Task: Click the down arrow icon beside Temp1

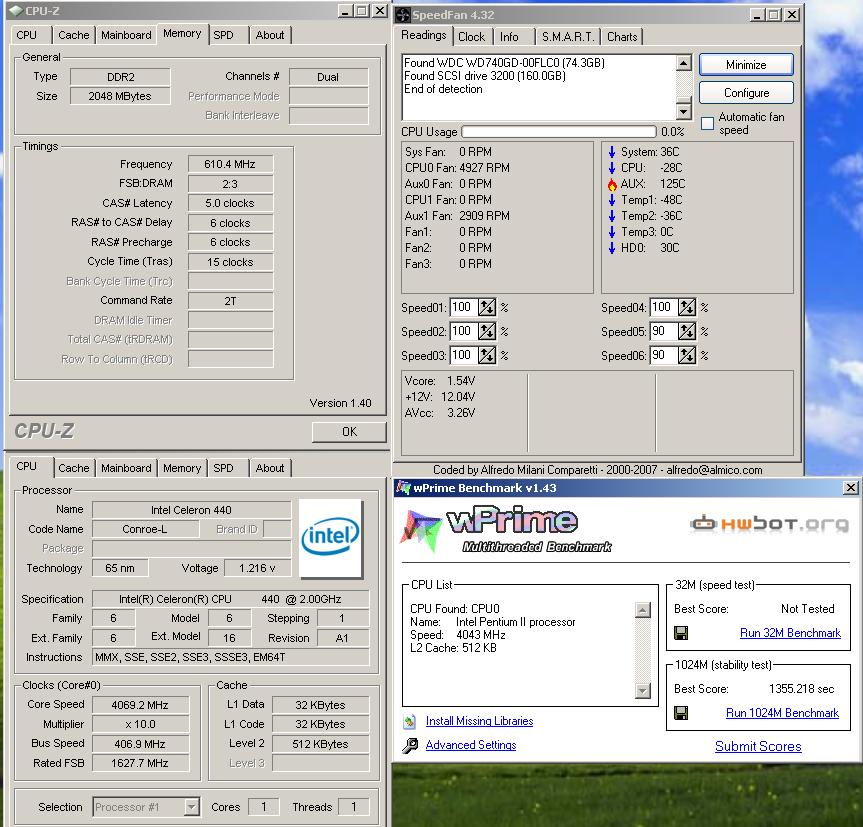Action: pos(612,200)
